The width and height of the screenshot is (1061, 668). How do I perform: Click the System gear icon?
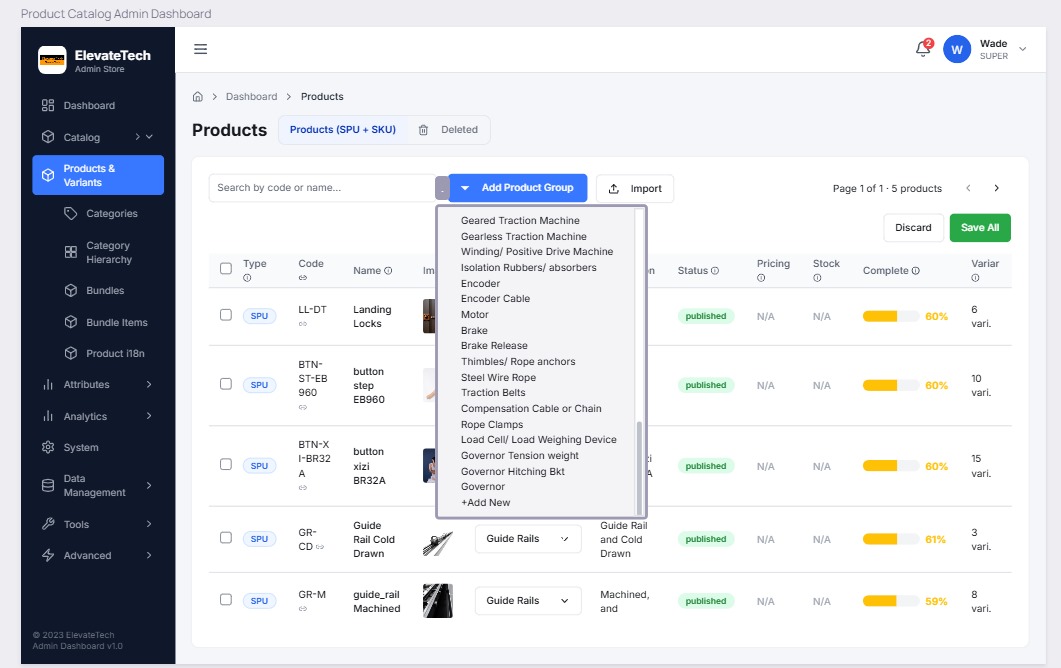click(48, 447)
